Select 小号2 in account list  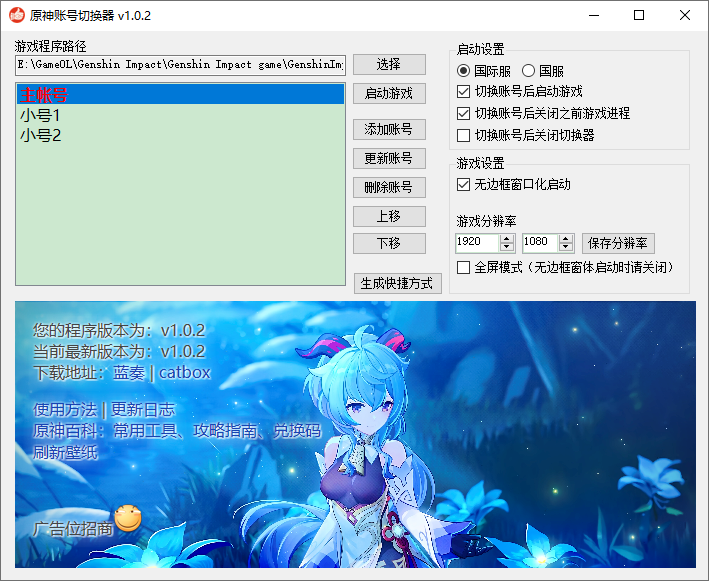click(x=180, y=135)
